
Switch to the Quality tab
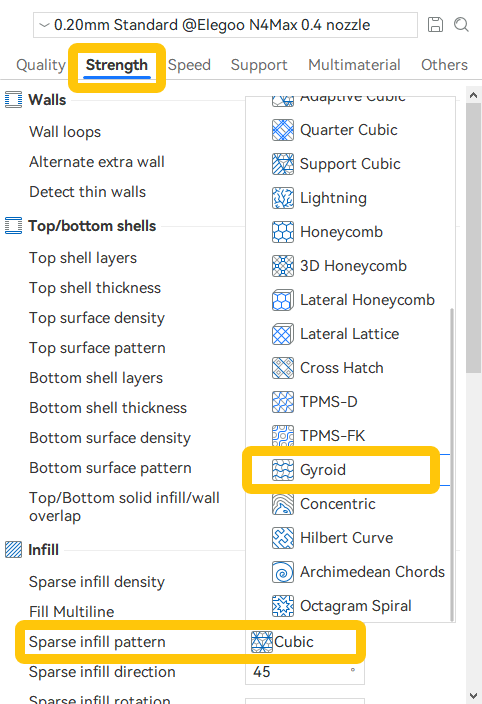click(41, 65)
